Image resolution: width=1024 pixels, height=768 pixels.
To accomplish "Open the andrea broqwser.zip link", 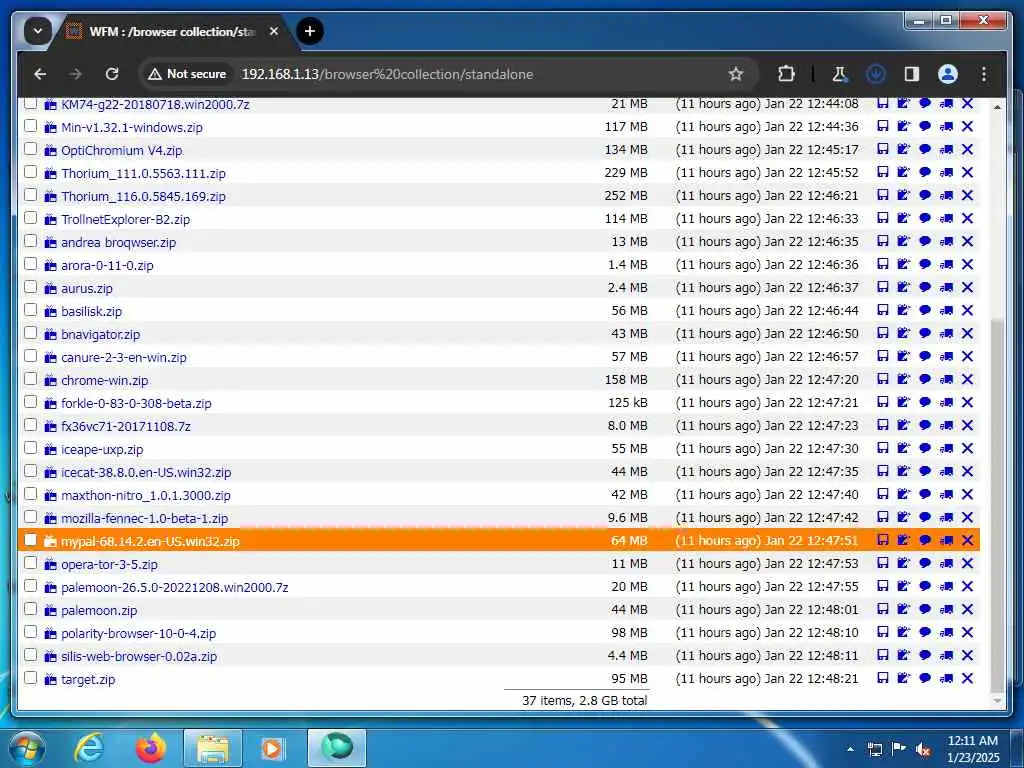I will pyautogui.click(x=118, y=242).
